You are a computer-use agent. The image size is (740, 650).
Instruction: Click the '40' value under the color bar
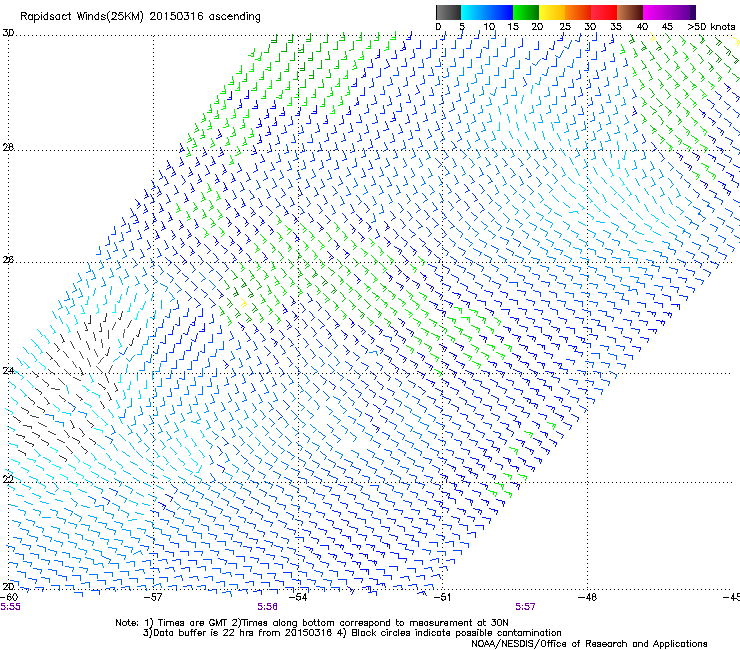click(x=642, y=27)
